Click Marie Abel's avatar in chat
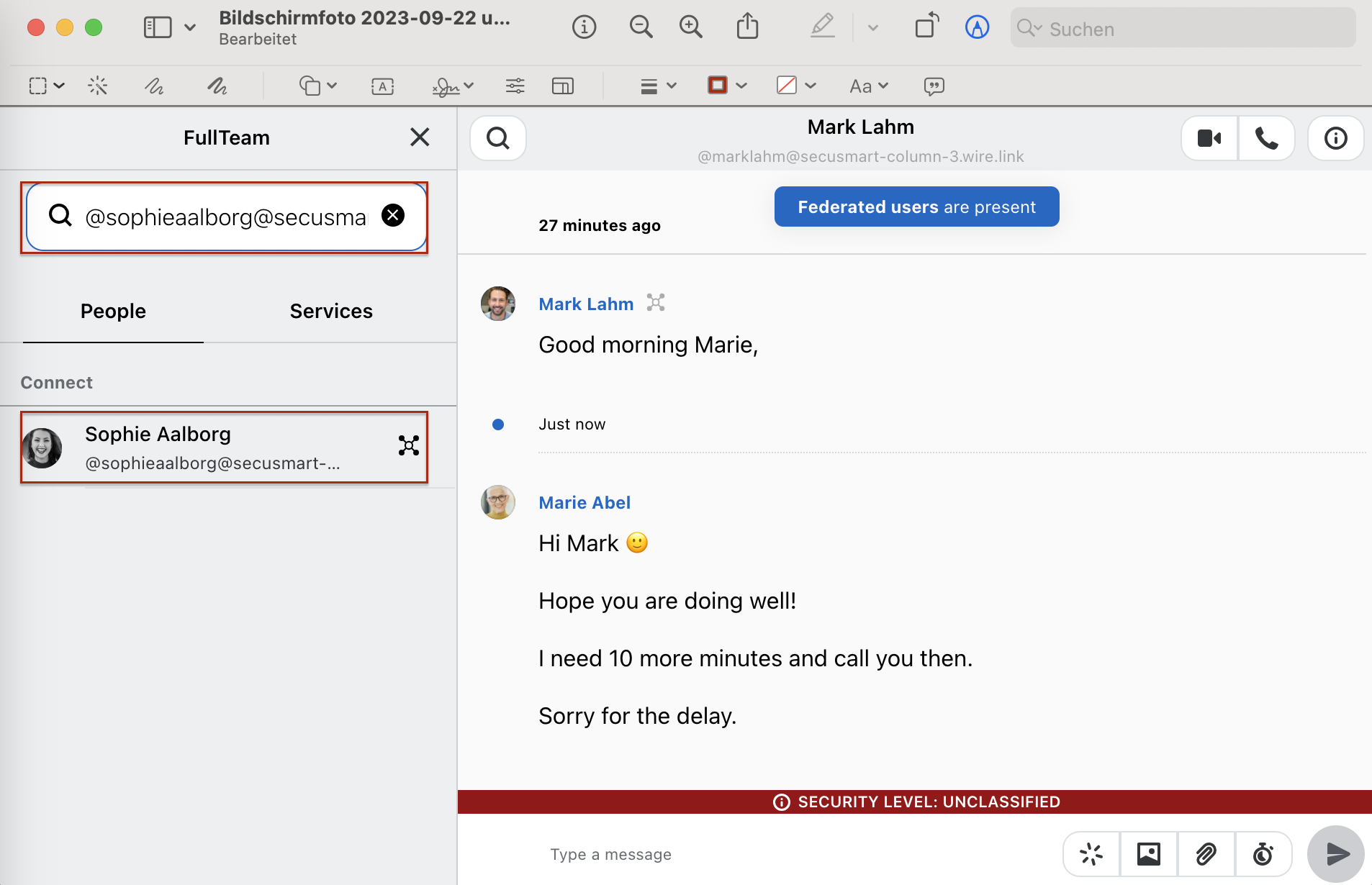The image size is (1372, 885). 498,502
